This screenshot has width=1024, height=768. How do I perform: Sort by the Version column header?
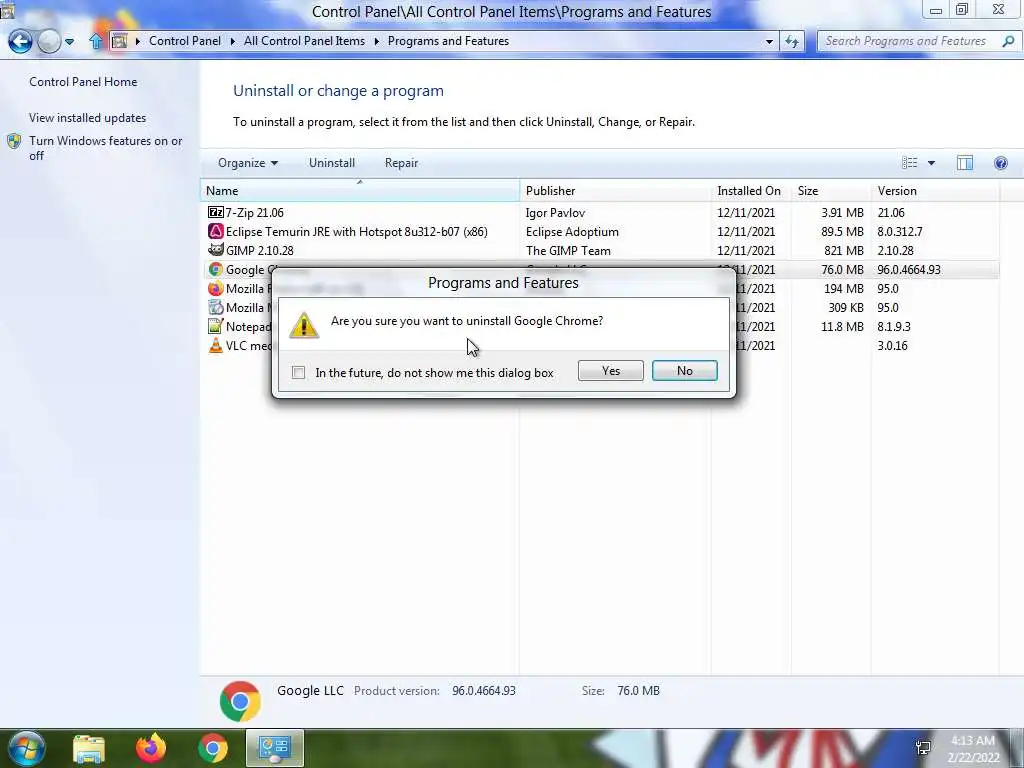tap(935, 191)
